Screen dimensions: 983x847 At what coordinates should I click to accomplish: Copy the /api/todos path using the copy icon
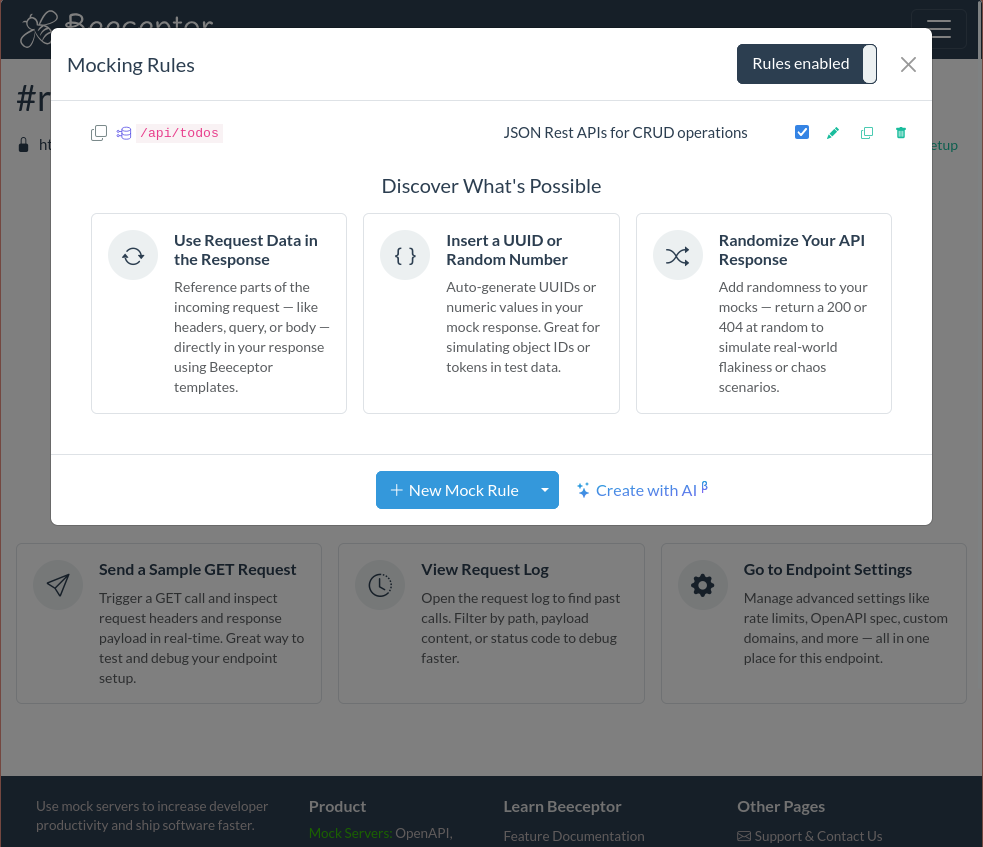click(x=99, y=132)
